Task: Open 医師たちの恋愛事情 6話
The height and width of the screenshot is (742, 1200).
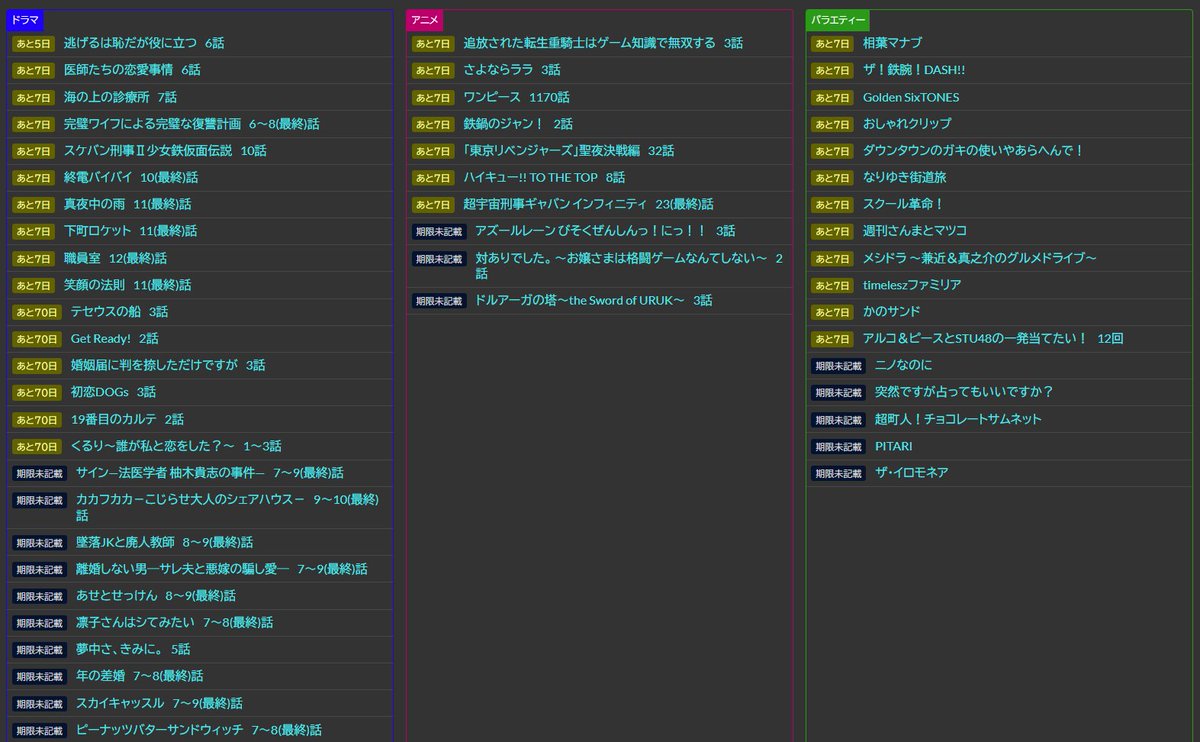Action: pos(132,70)
